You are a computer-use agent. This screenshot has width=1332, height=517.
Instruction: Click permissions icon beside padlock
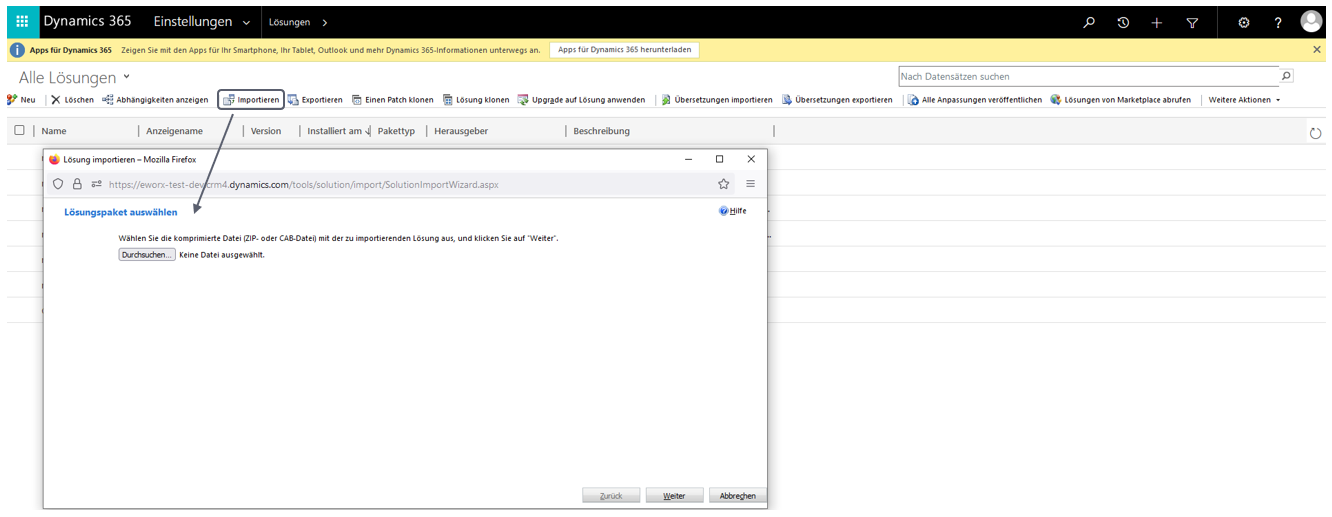[96, 184]
